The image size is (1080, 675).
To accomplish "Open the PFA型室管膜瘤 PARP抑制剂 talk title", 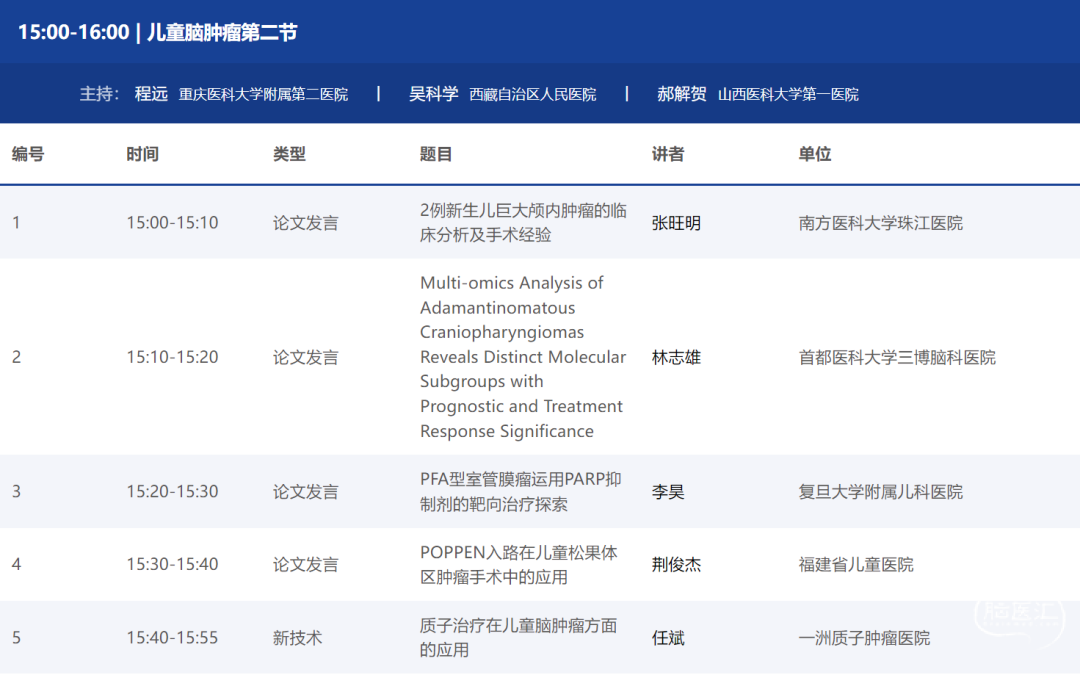I will click(x=520, y=492).
